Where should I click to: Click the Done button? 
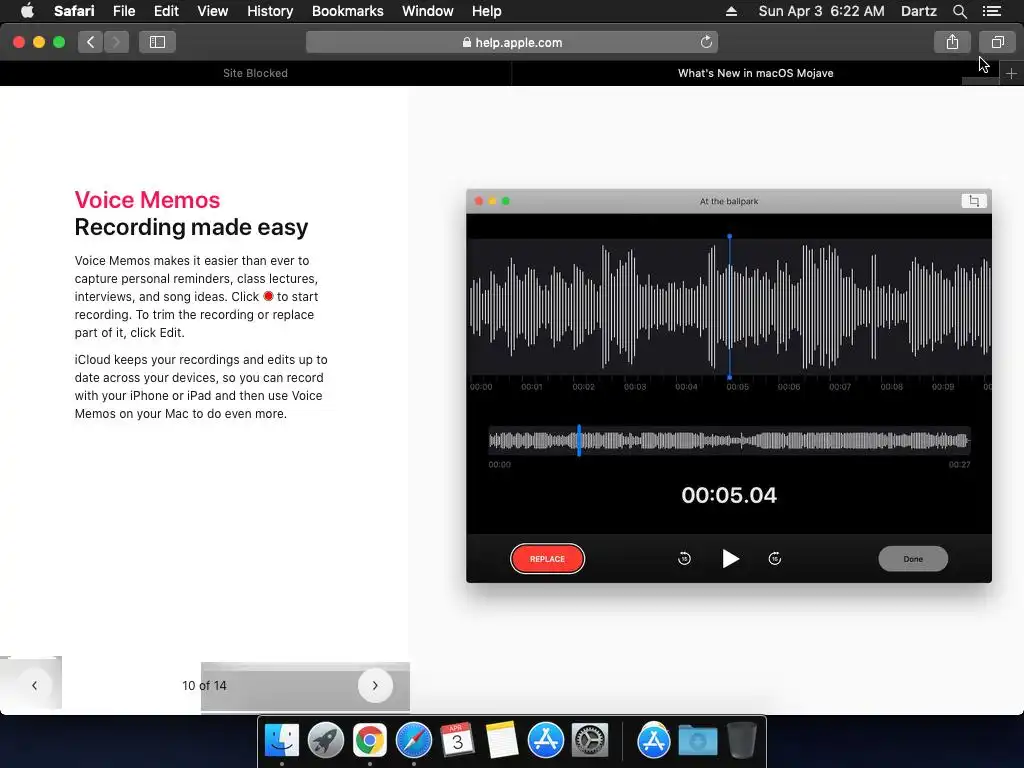tap(913, 558)
